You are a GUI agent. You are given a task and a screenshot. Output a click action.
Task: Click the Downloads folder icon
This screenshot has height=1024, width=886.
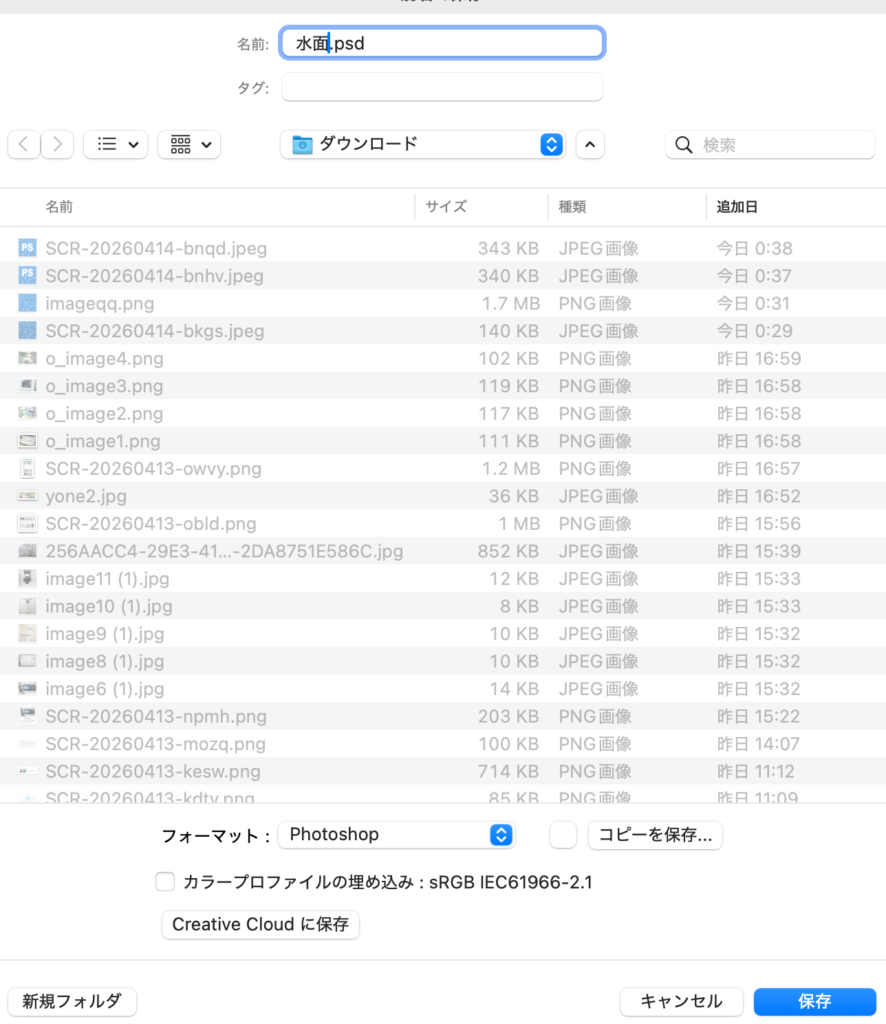tap(302, 145)
